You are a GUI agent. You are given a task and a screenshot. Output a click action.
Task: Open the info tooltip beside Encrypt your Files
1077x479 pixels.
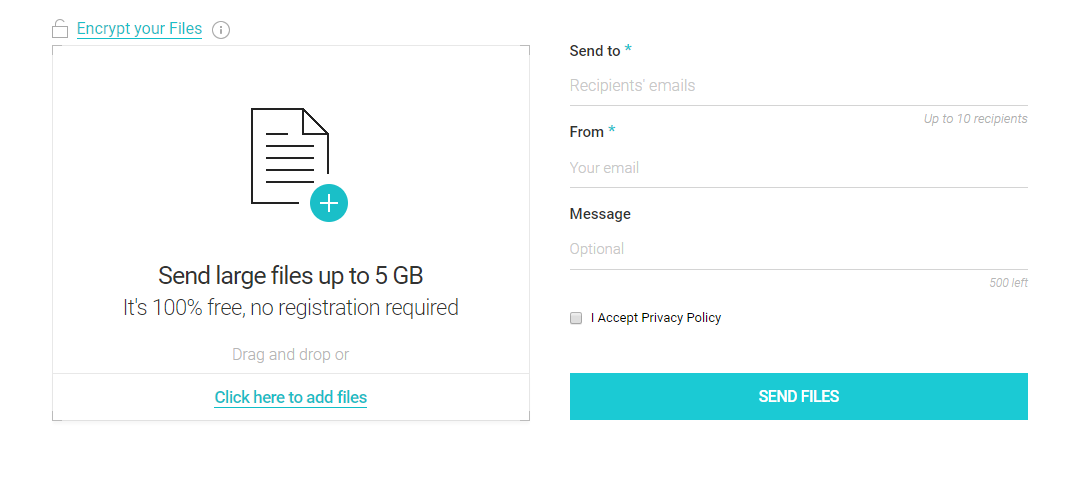(x=220, y=30)
